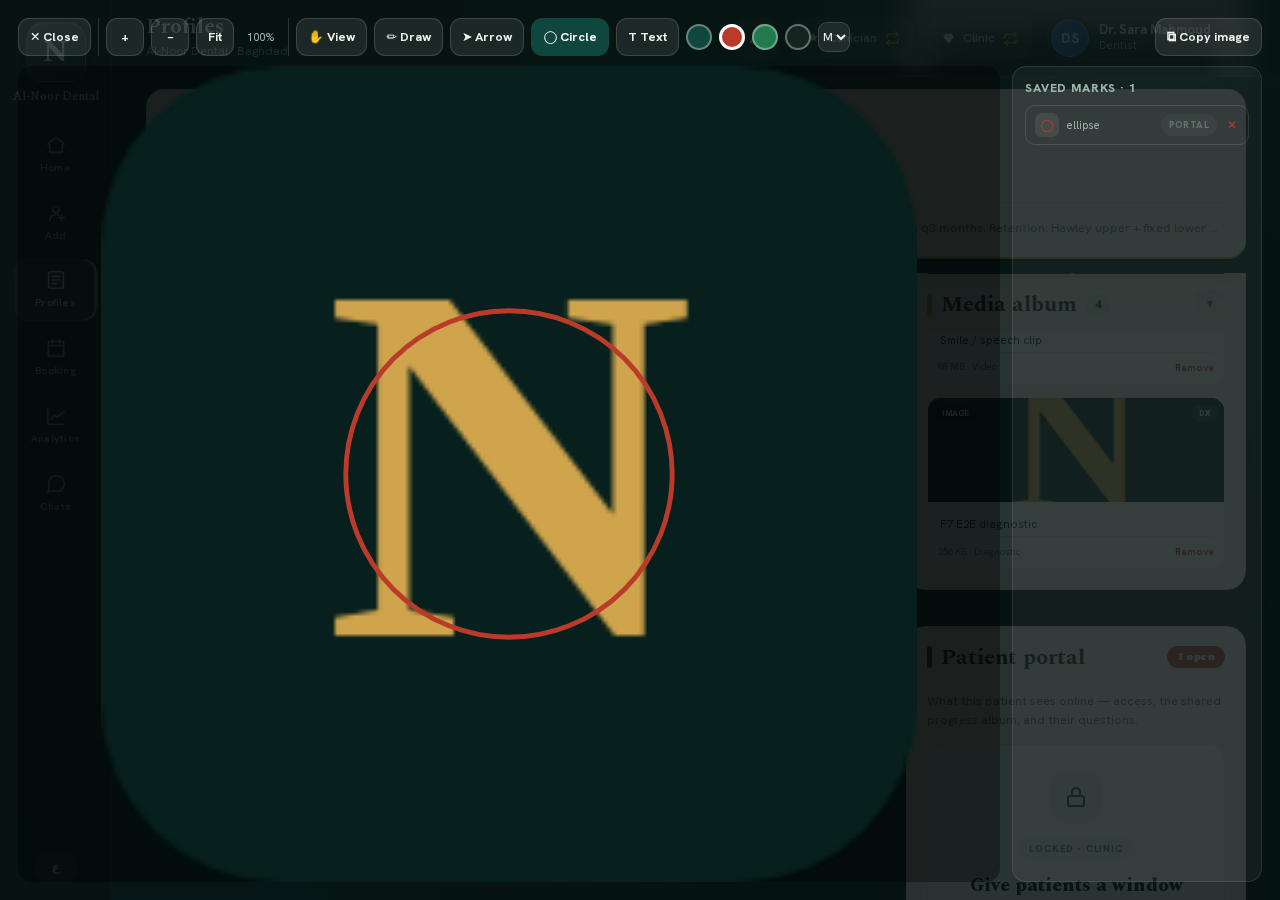Select the dark gray color swatch
The width and height of the screenshot is (1280, 900).
click(798, 37)
